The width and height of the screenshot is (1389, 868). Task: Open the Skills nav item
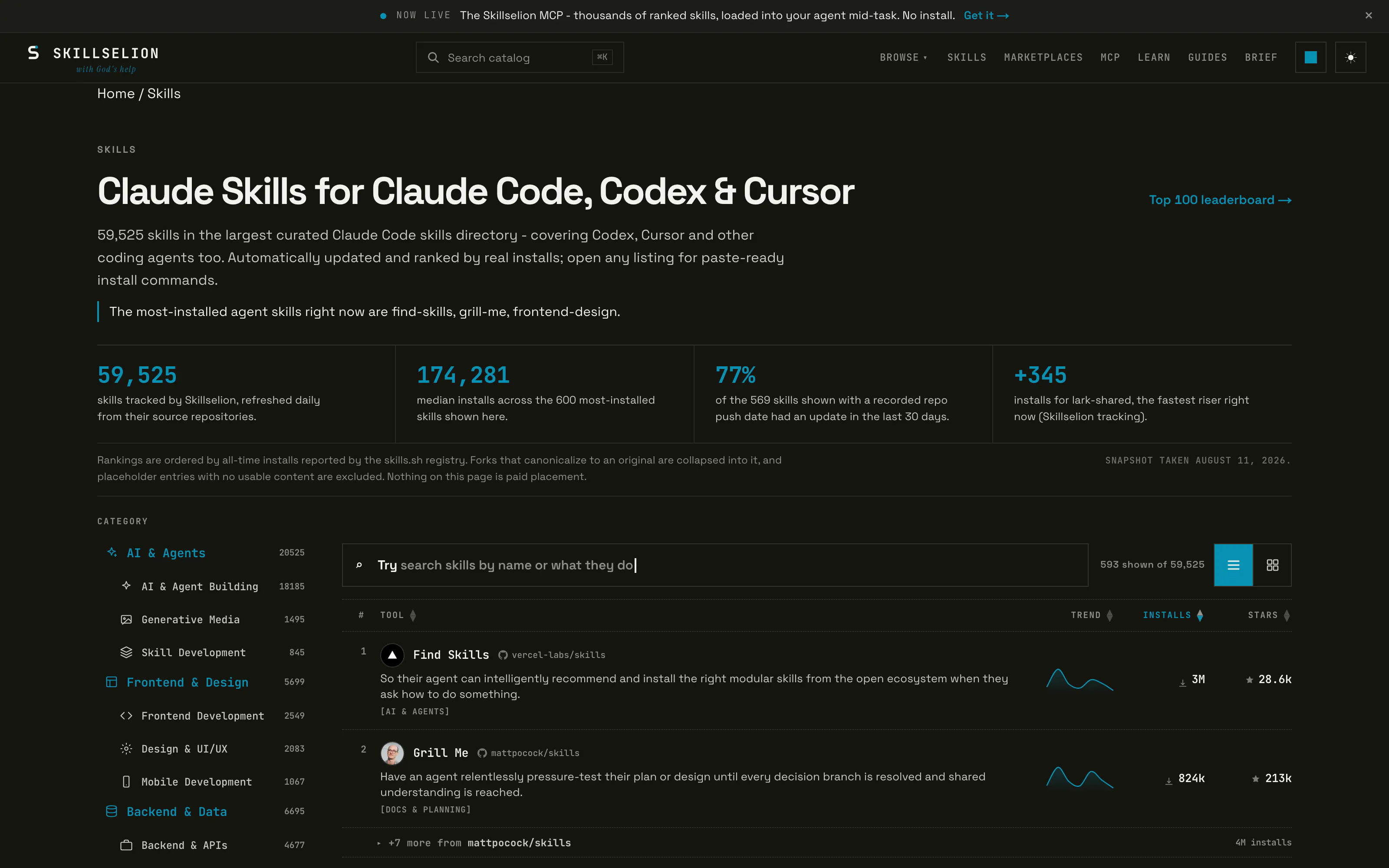[967, 57]
